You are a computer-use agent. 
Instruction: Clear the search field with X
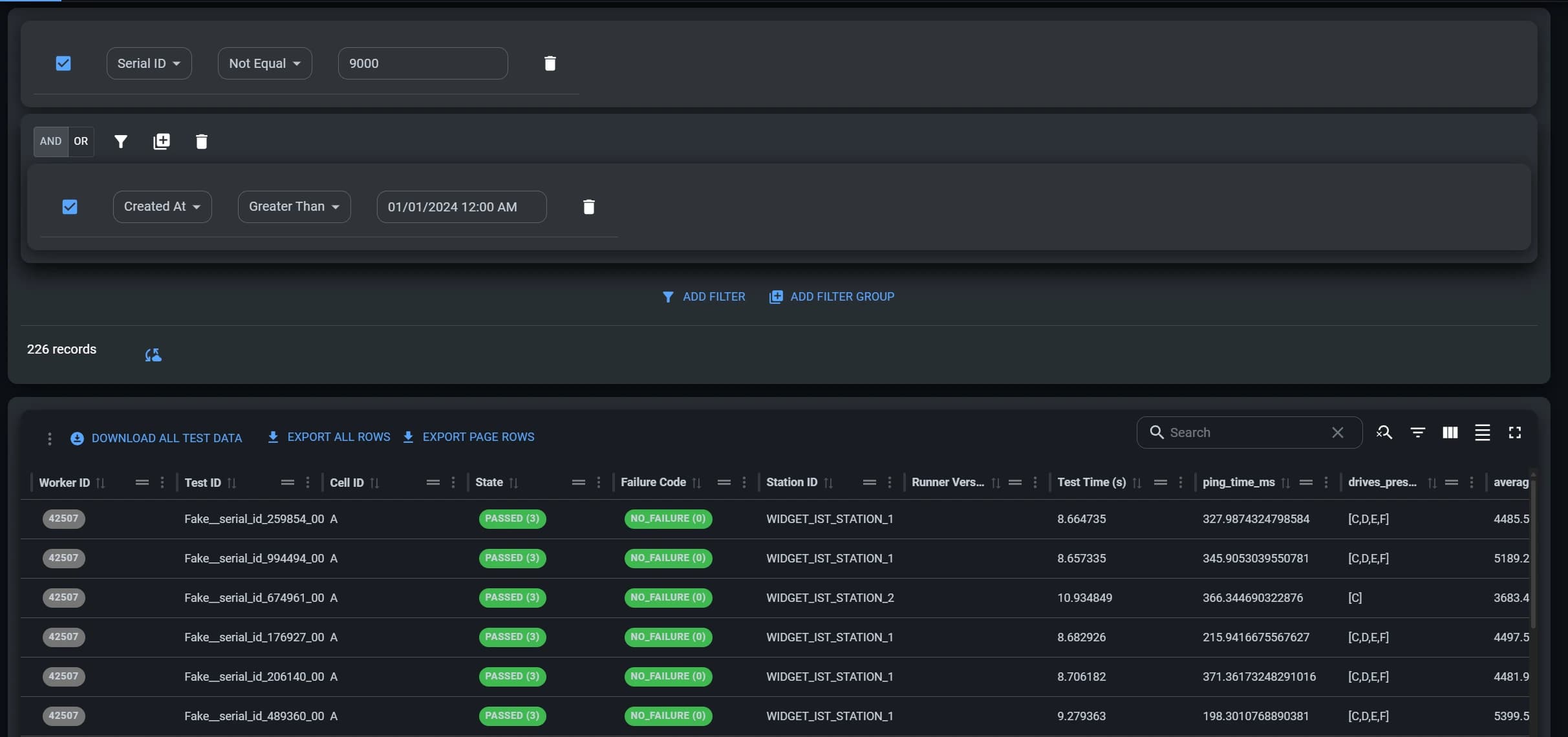[1337, 433]
